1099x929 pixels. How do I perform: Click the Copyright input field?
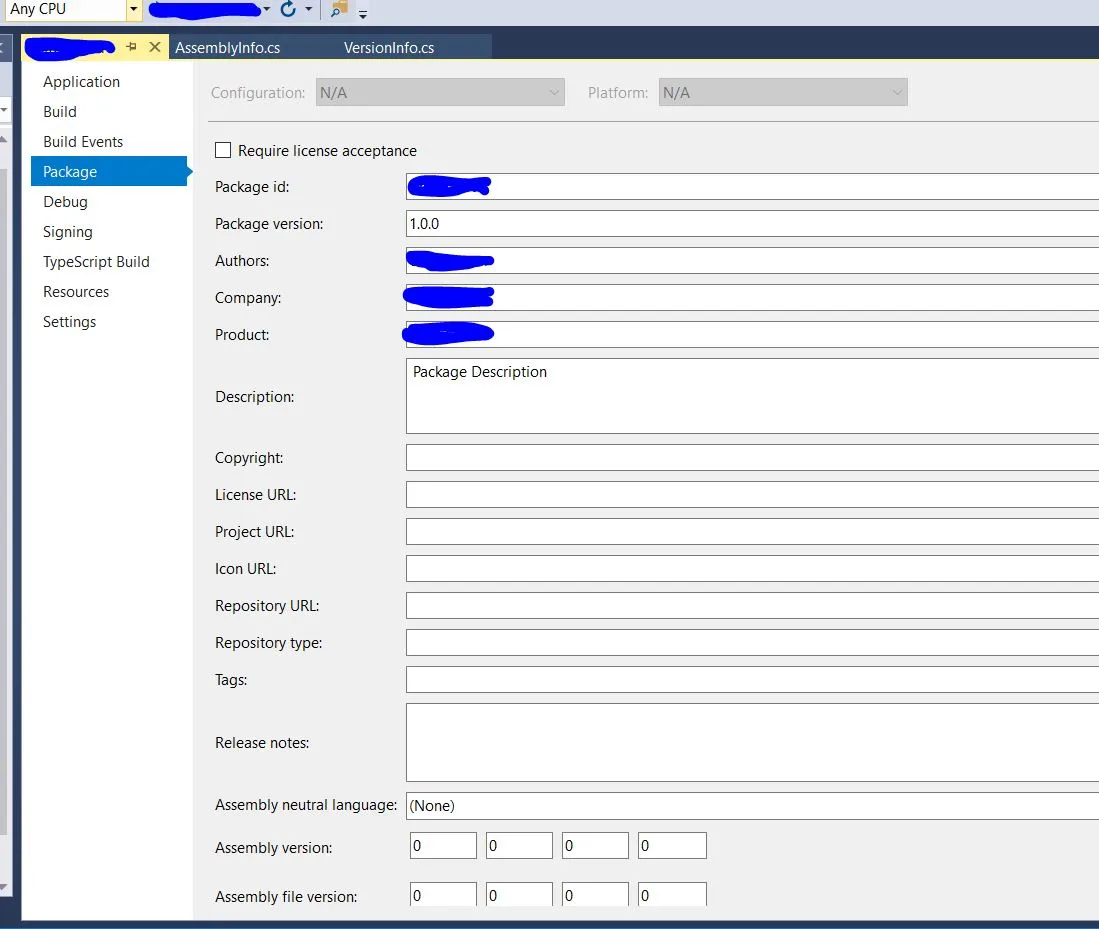(752, 458)
